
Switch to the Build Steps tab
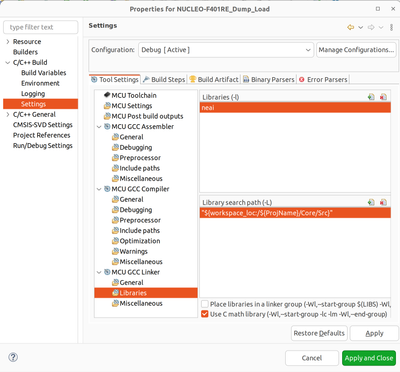pyautogui.click(x=164, y=80)
